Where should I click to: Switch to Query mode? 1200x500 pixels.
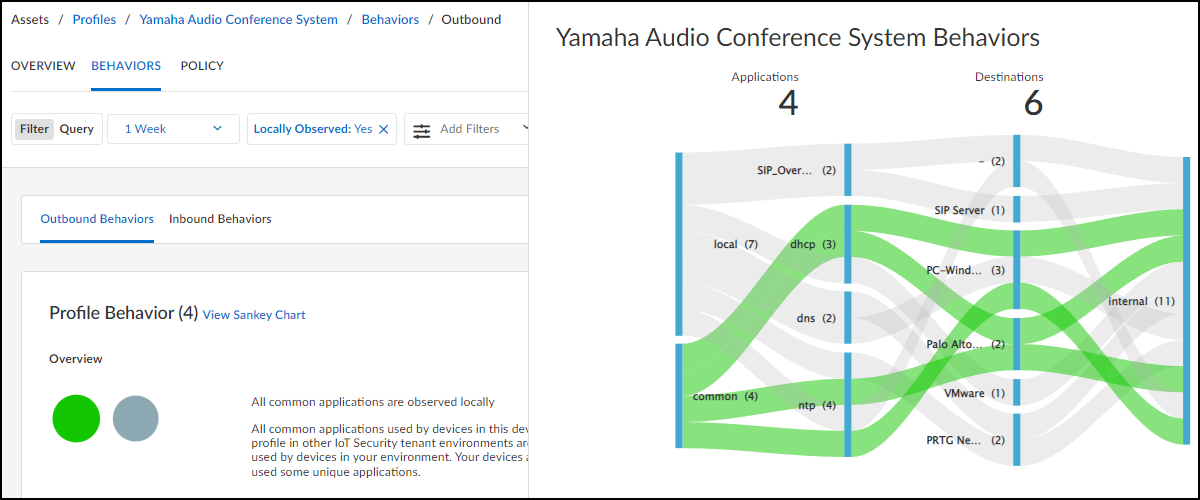[x=77, y=129]
